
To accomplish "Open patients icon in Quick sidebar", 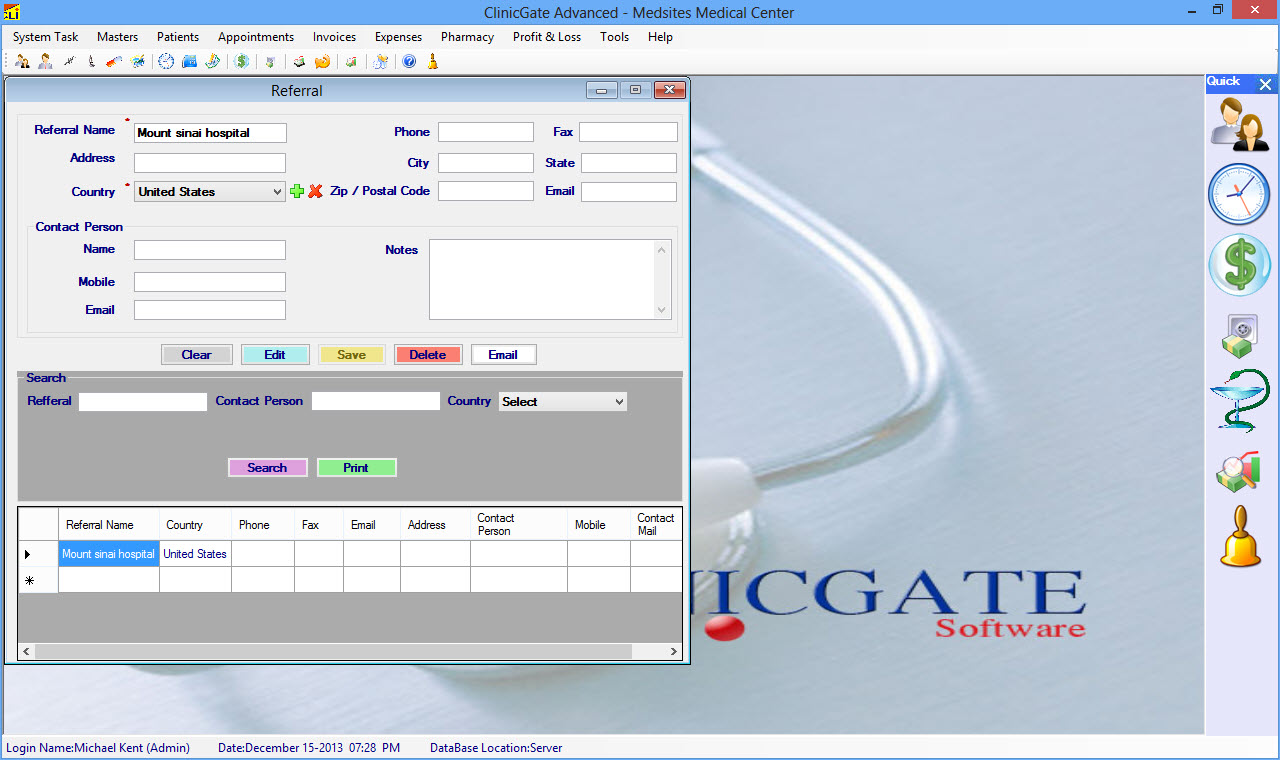I will point(1239,124).
